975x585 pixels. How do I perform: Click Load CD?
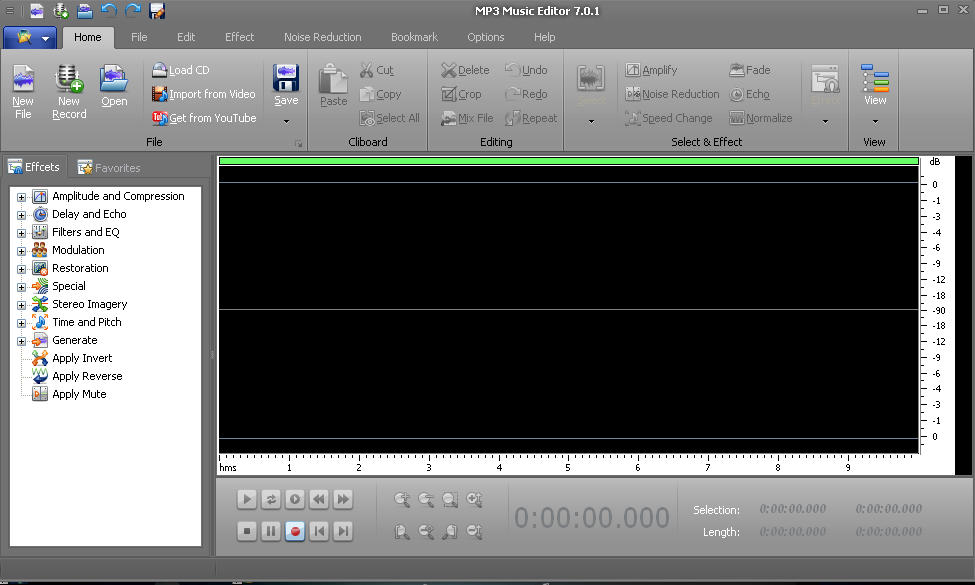(181, 70)
